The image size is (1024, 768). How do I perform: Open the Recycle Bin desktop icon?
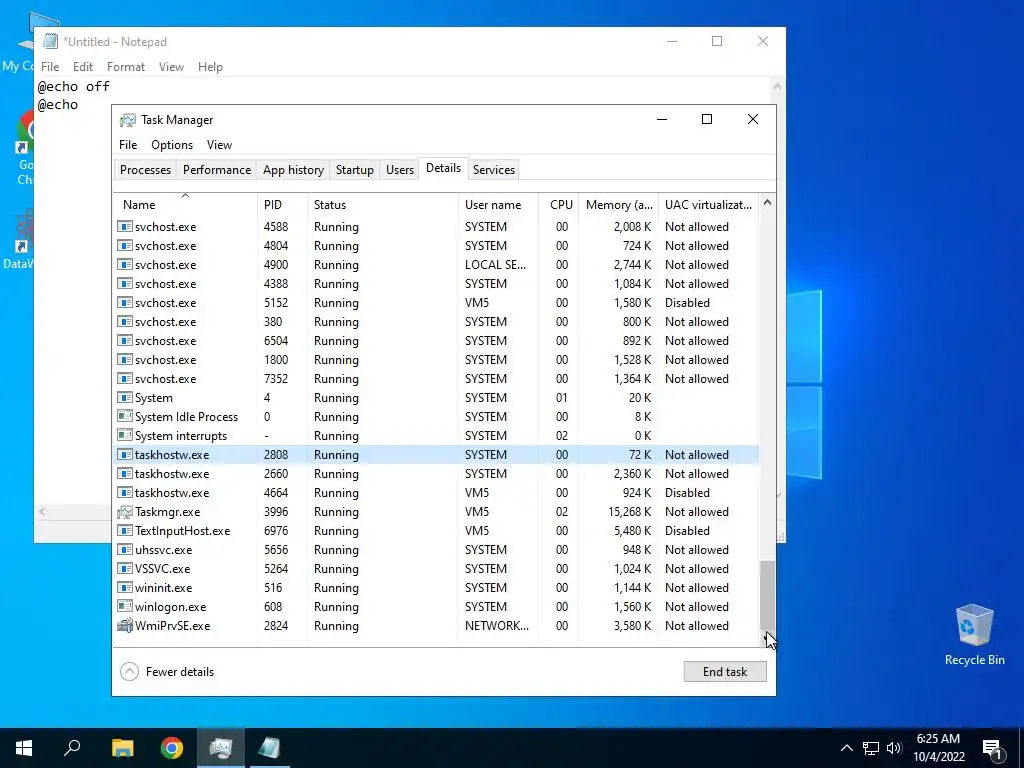pos(974,635)
